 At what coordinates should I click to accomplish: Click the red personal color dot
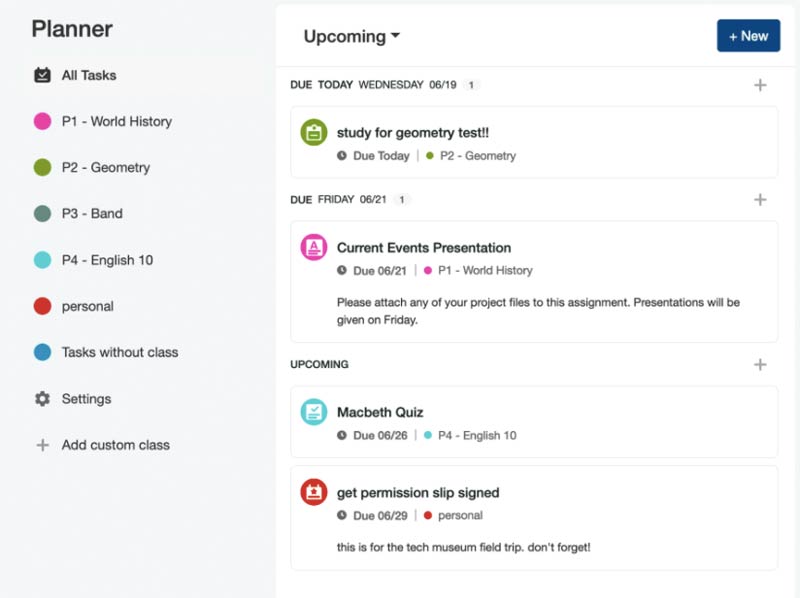[x=42, y=306]
